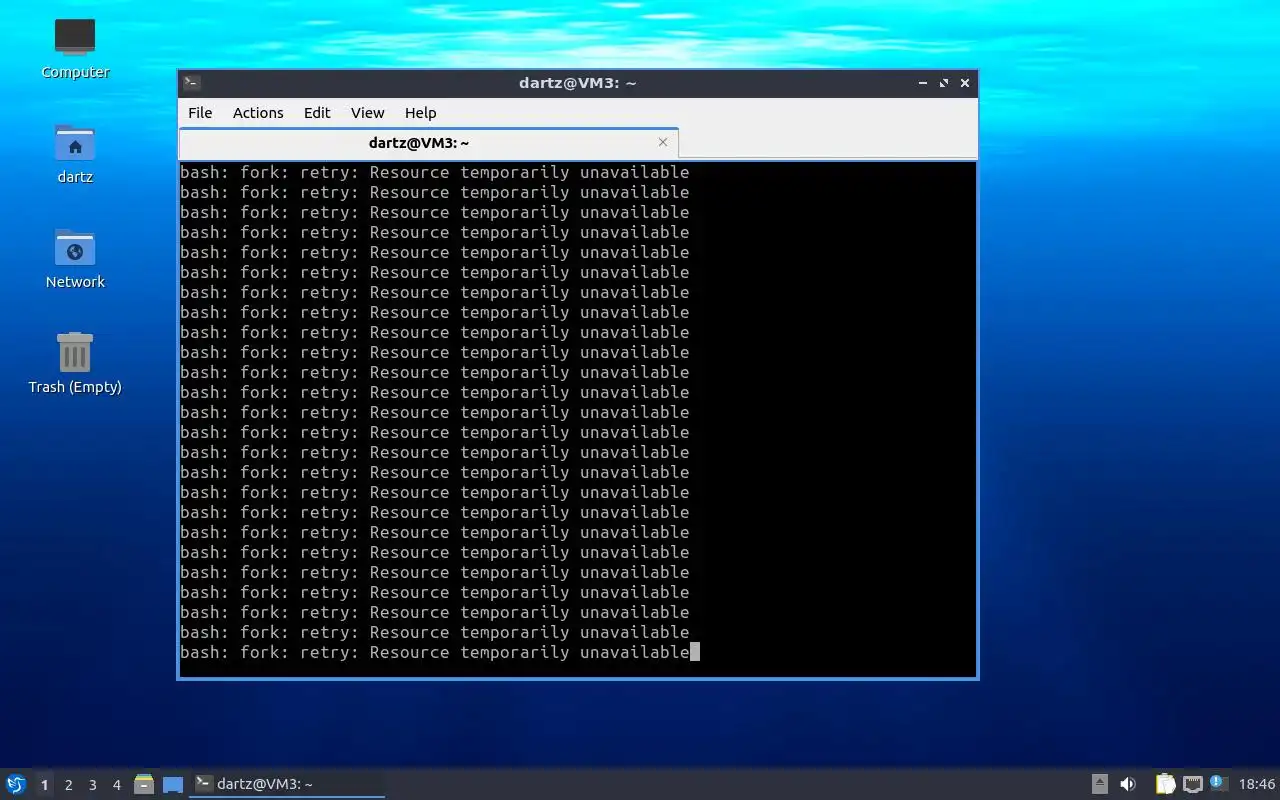Viewport: 1280px width, 800px height.
Task: Click the terminal cursor block
Action: click(695, 652)
